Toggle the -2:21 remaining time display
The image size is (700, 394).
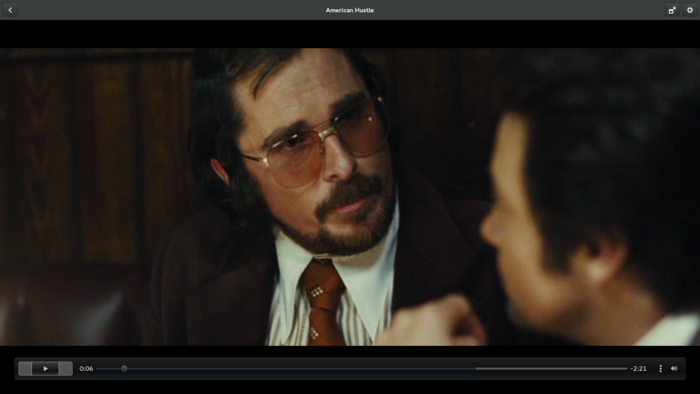(x=638, y=369)
